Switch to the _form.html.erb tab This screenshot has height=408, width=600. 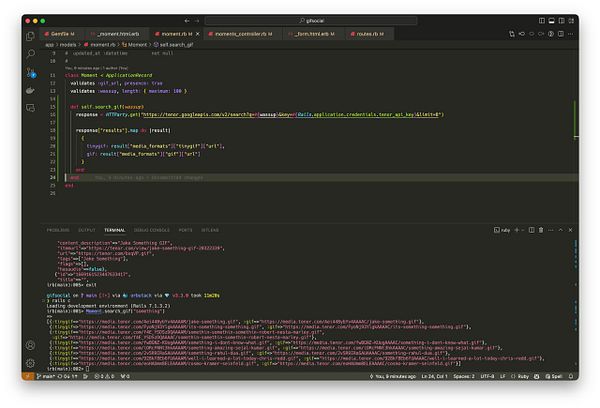coord(313,34)
